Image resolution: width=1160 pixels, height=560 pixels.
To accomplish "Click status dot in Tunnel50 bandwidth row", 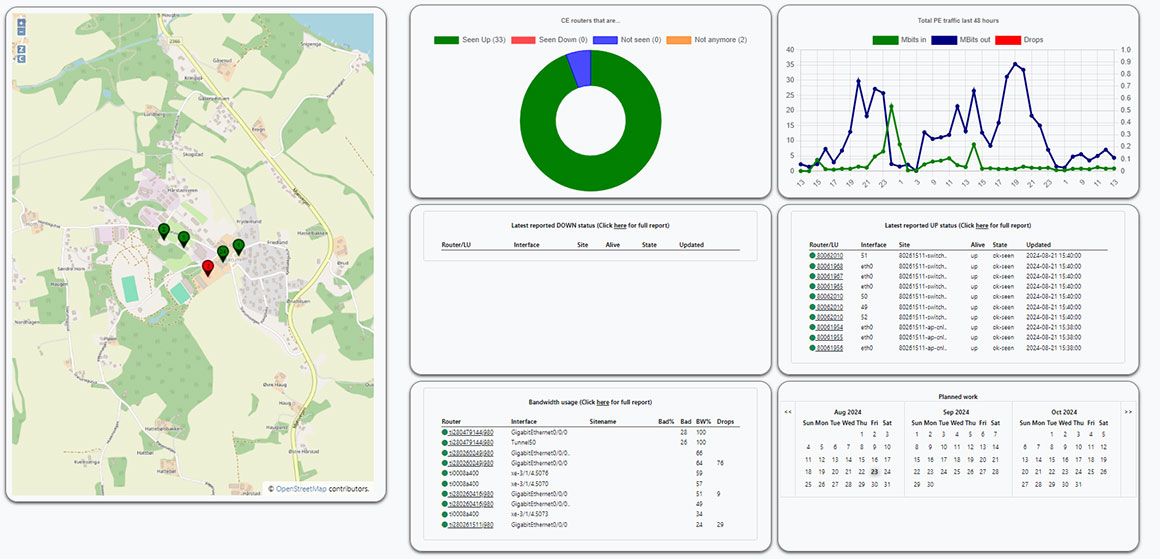I will point(445,442).
